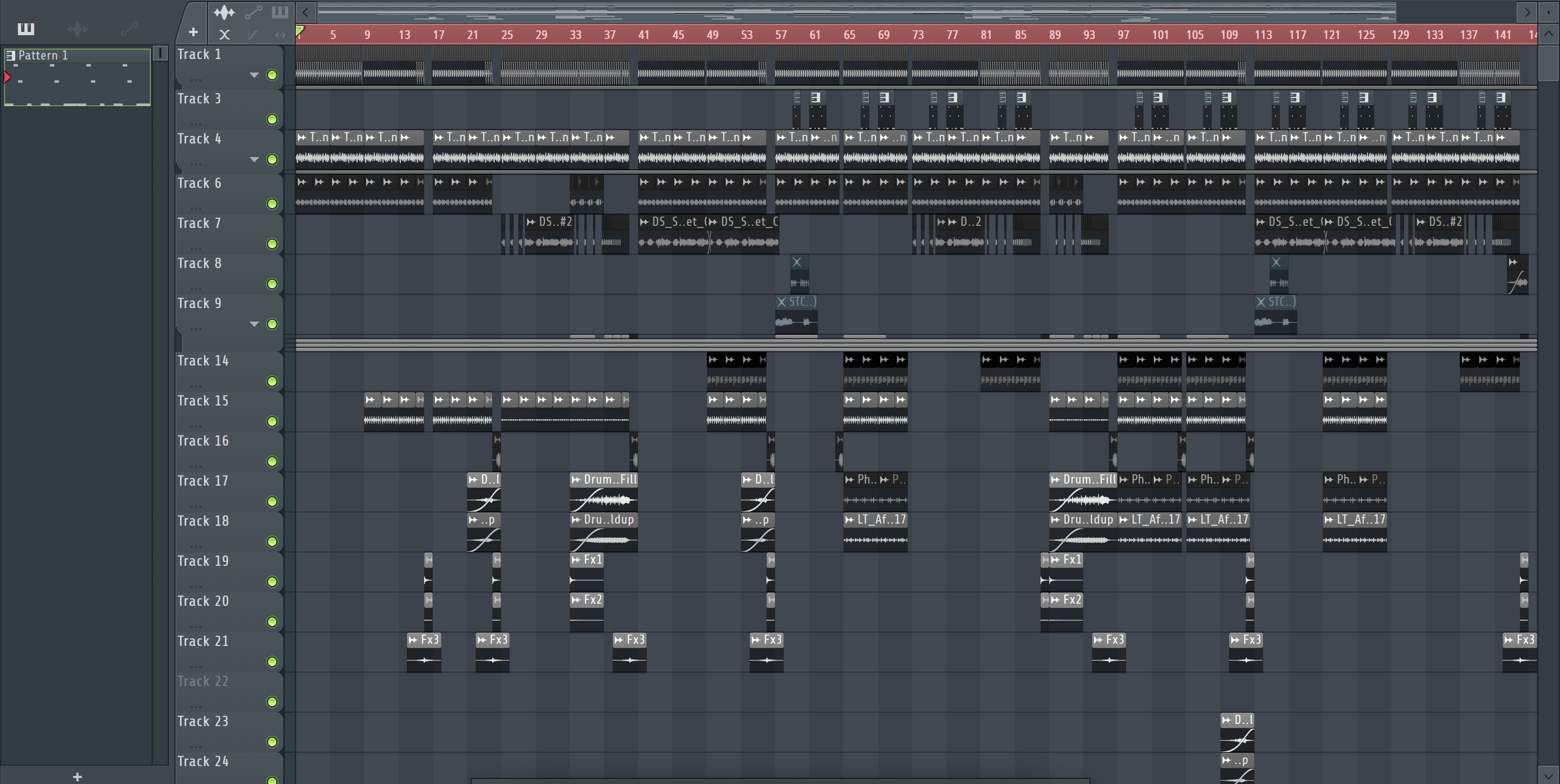This screenshot has height=784, width=1560.
Task: Open menu of Fx1 clip at bar 33
Action: (576, 560)
